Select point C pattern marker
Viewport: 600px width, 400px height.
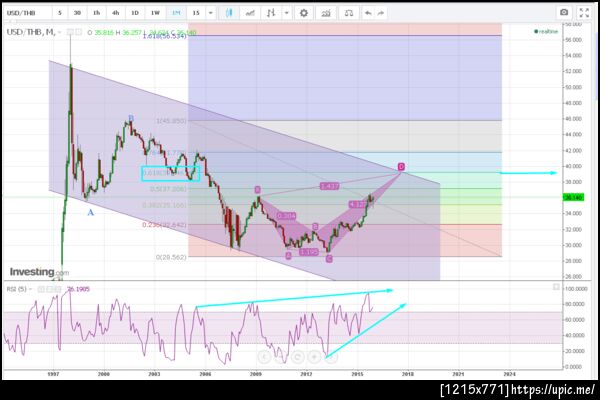coord(329,259)
